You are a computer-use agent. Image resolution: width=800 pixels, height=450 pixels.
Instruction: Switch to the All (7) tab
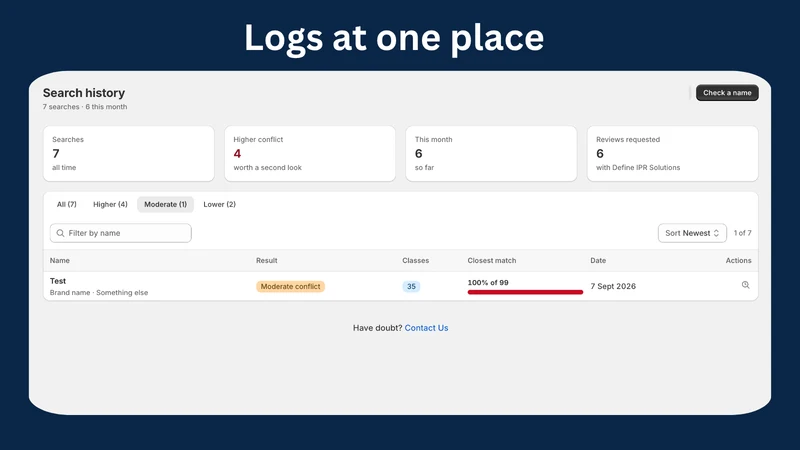pyautogui.click(x=66, y=204)
